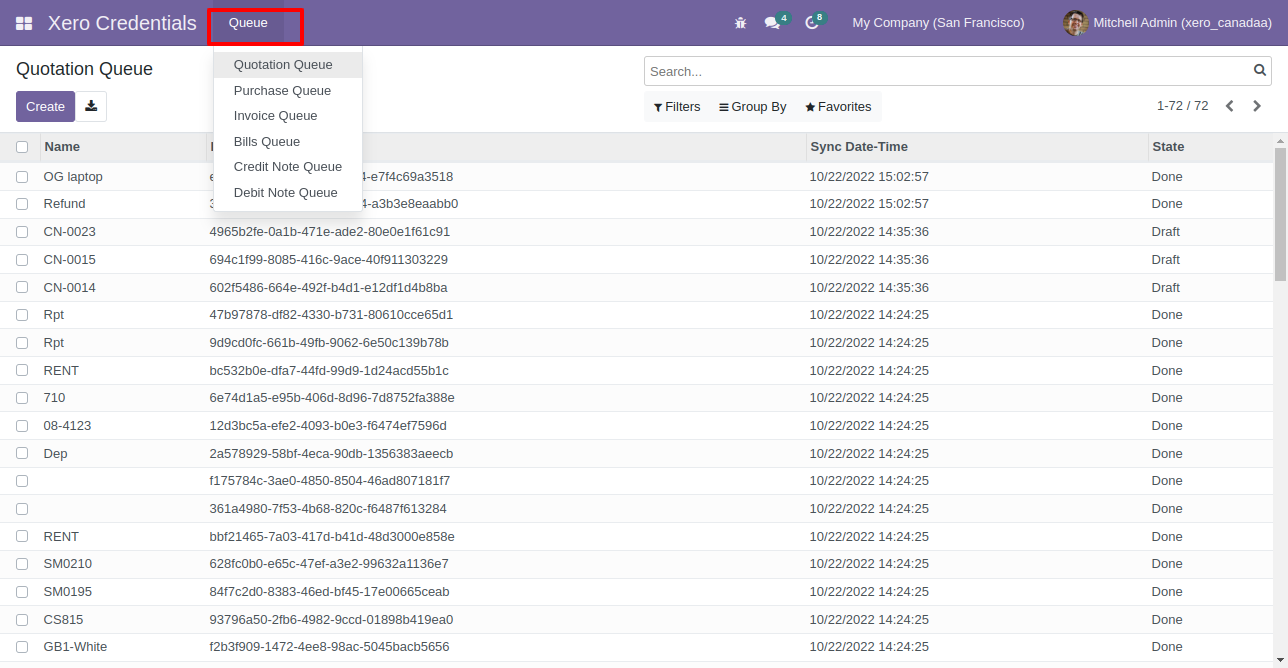1288x668 pixels.
Task: Open the 08-4123 record name
Action: [x=67, y=426]
